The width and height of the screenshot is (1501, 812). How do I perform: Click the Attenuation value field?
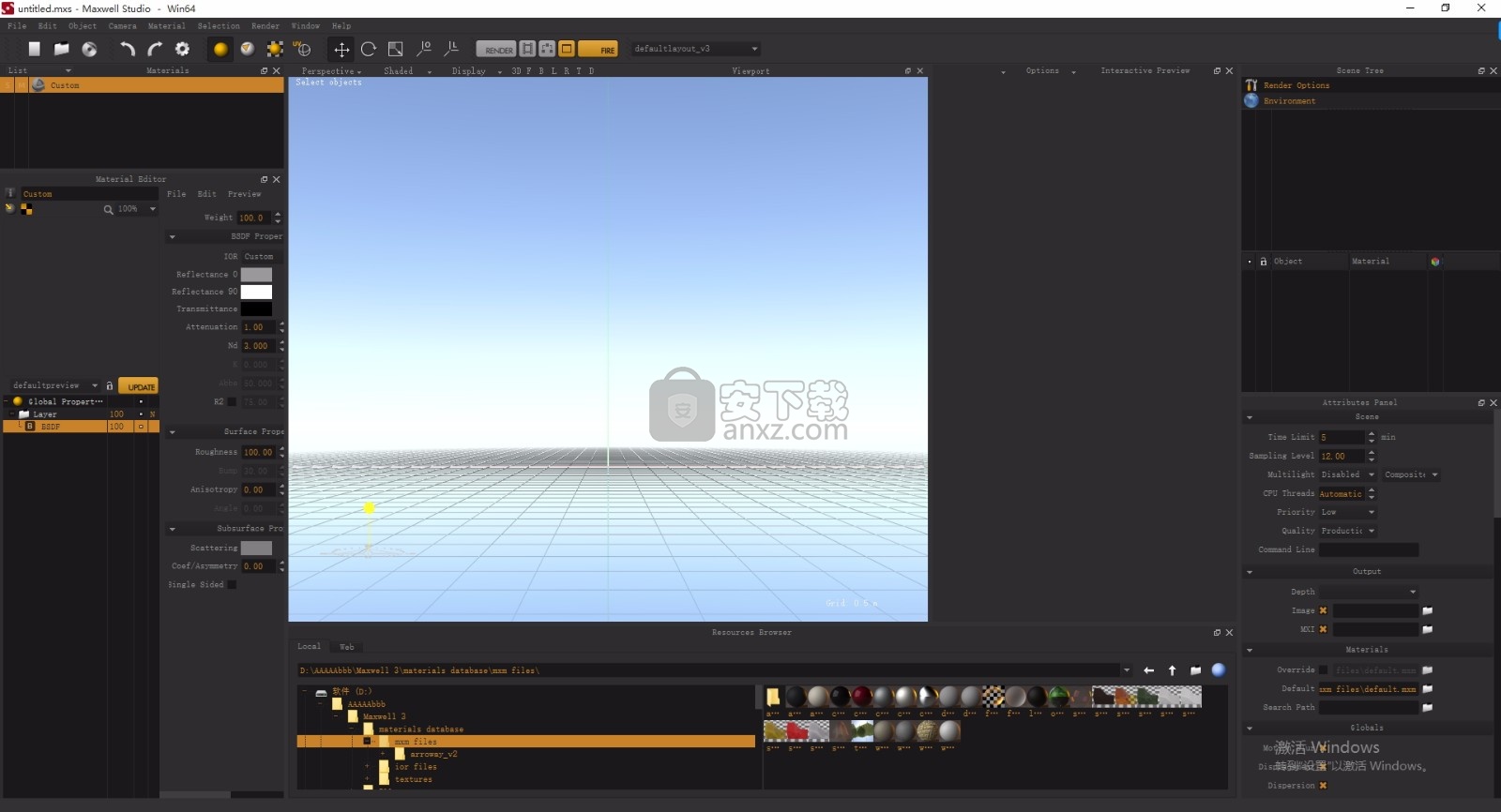pos(259,327)
